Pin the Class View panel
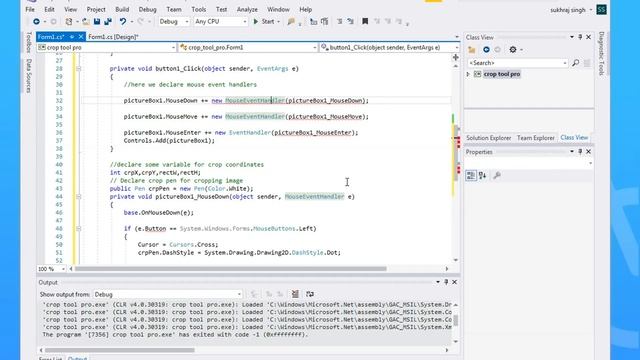The height and width of the screenshot is (360, 640). click(x=580, y=37)
